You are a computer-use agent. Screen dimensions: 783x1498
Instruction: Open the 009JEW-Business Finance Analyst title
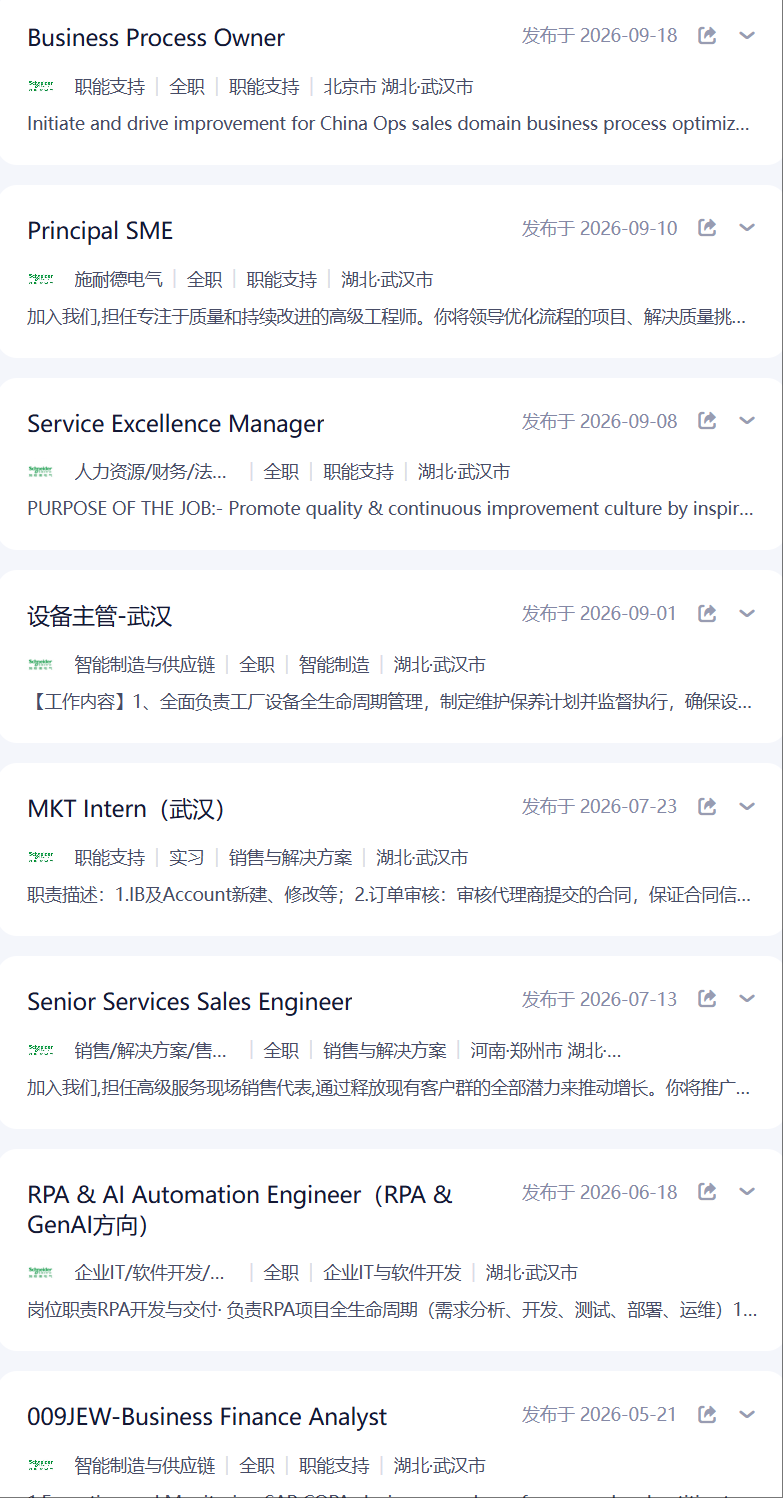(x=207, y=1417)
